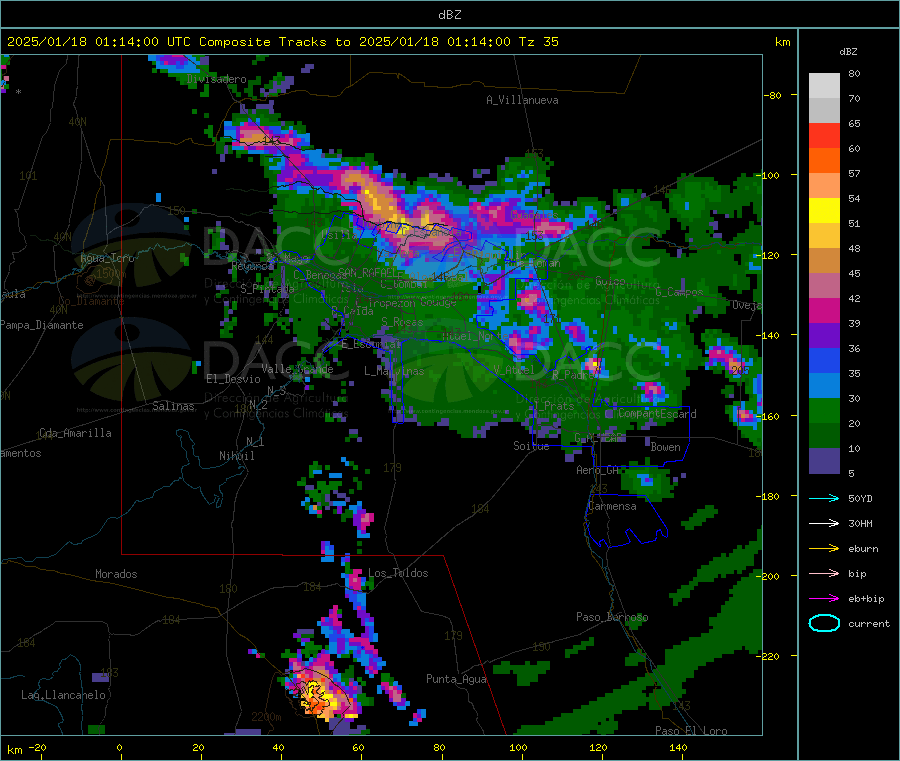Click the 'R_Padre' map label
The width and height of the screenshot is (900, 761).
pos(573,375)
